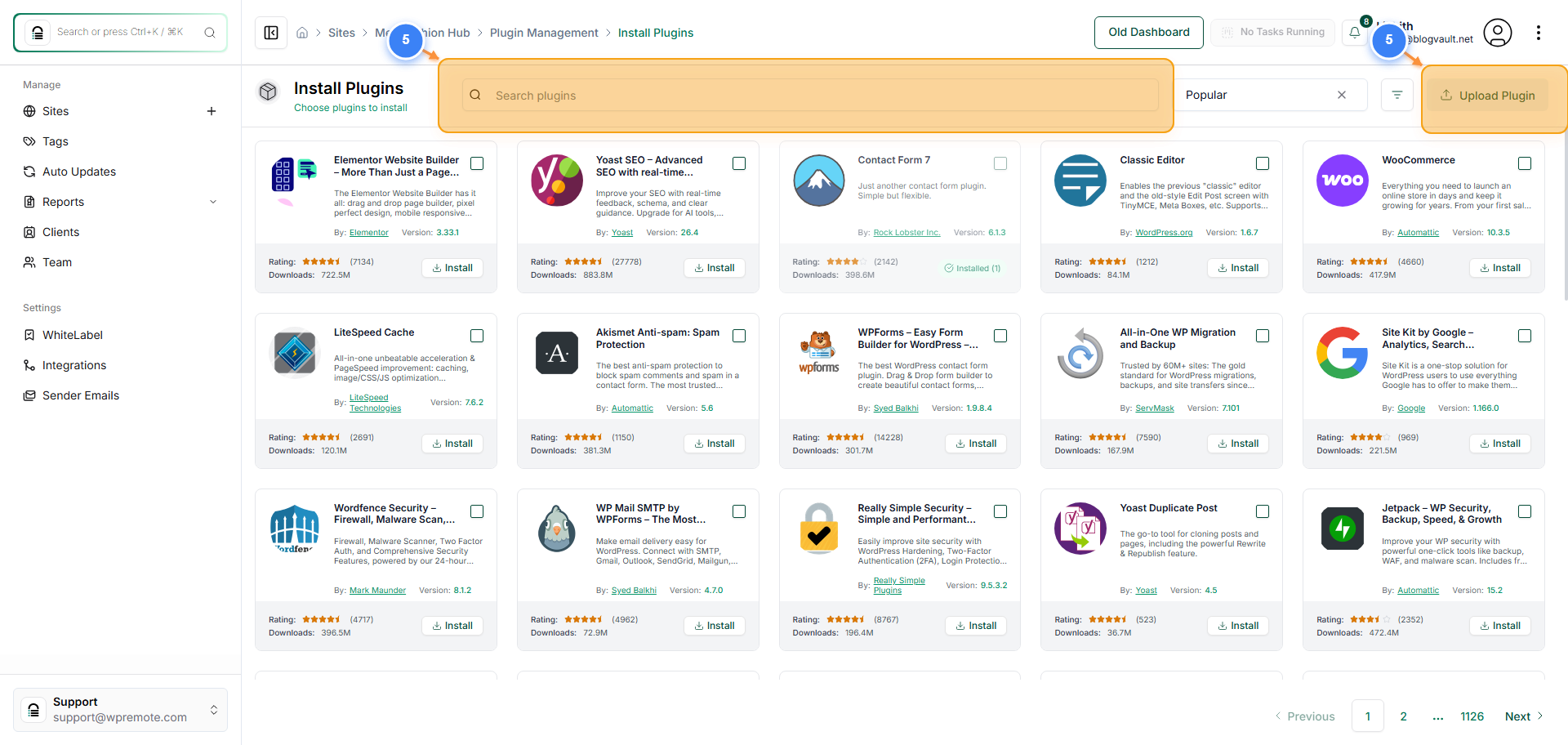The height and width of the screenshot is (745, 1568).
Task: Focus the global search box
Action: point(120,33)
